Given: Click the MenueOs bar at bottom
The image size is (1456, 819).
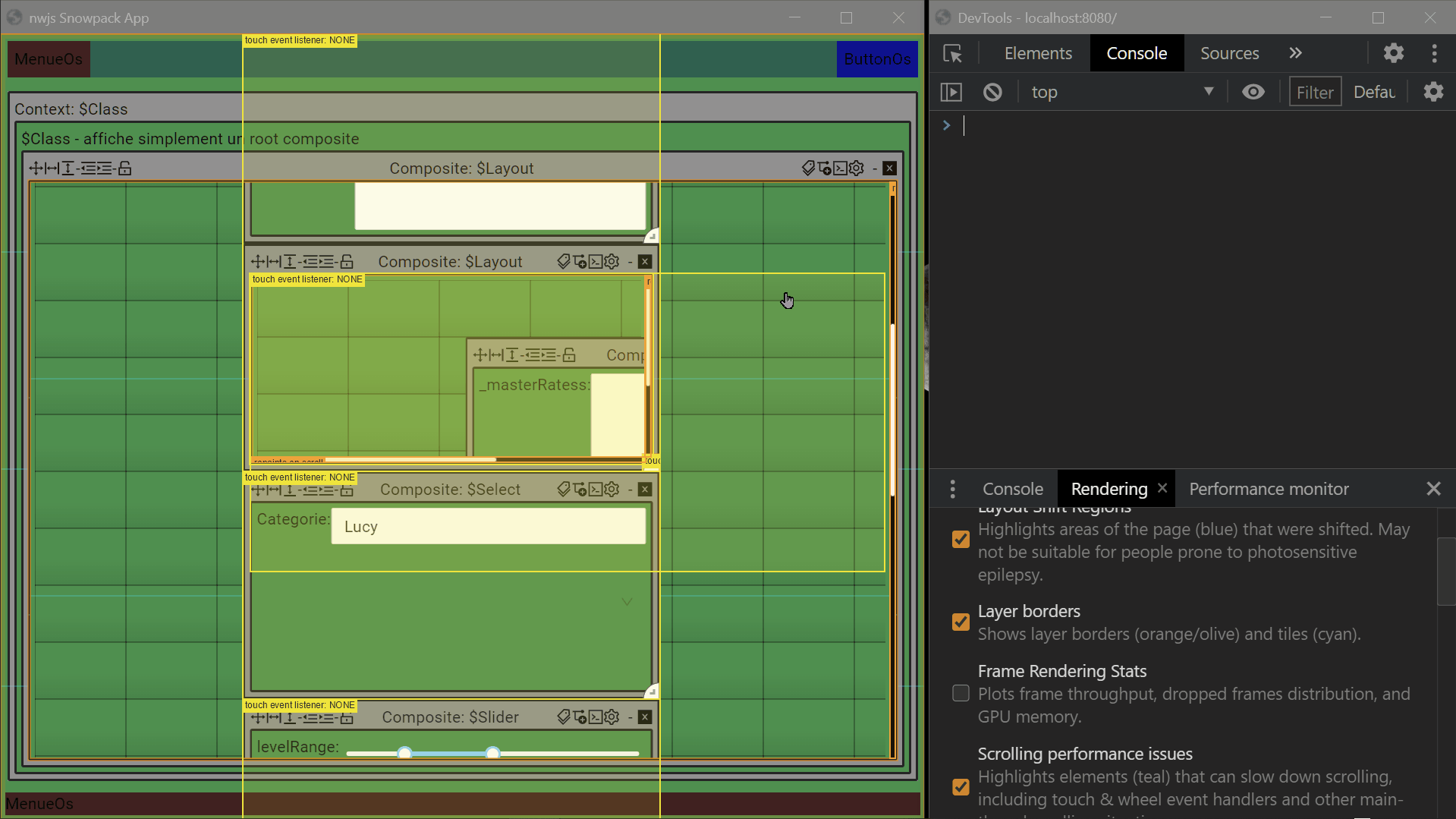Looking at the screenshot, I should click(463, 803).
